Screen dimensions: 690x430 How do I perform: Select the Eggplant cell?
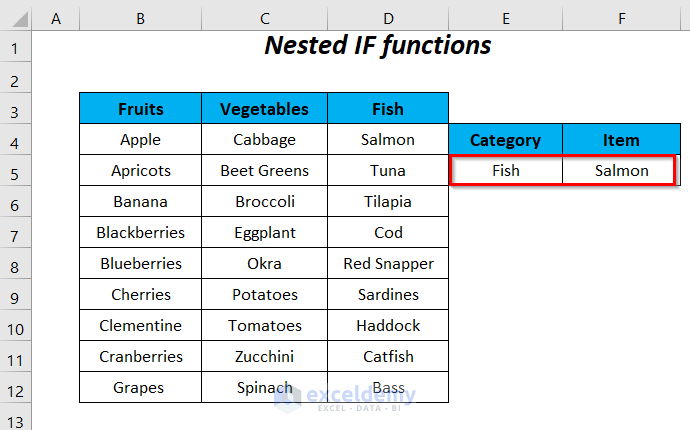264,233
